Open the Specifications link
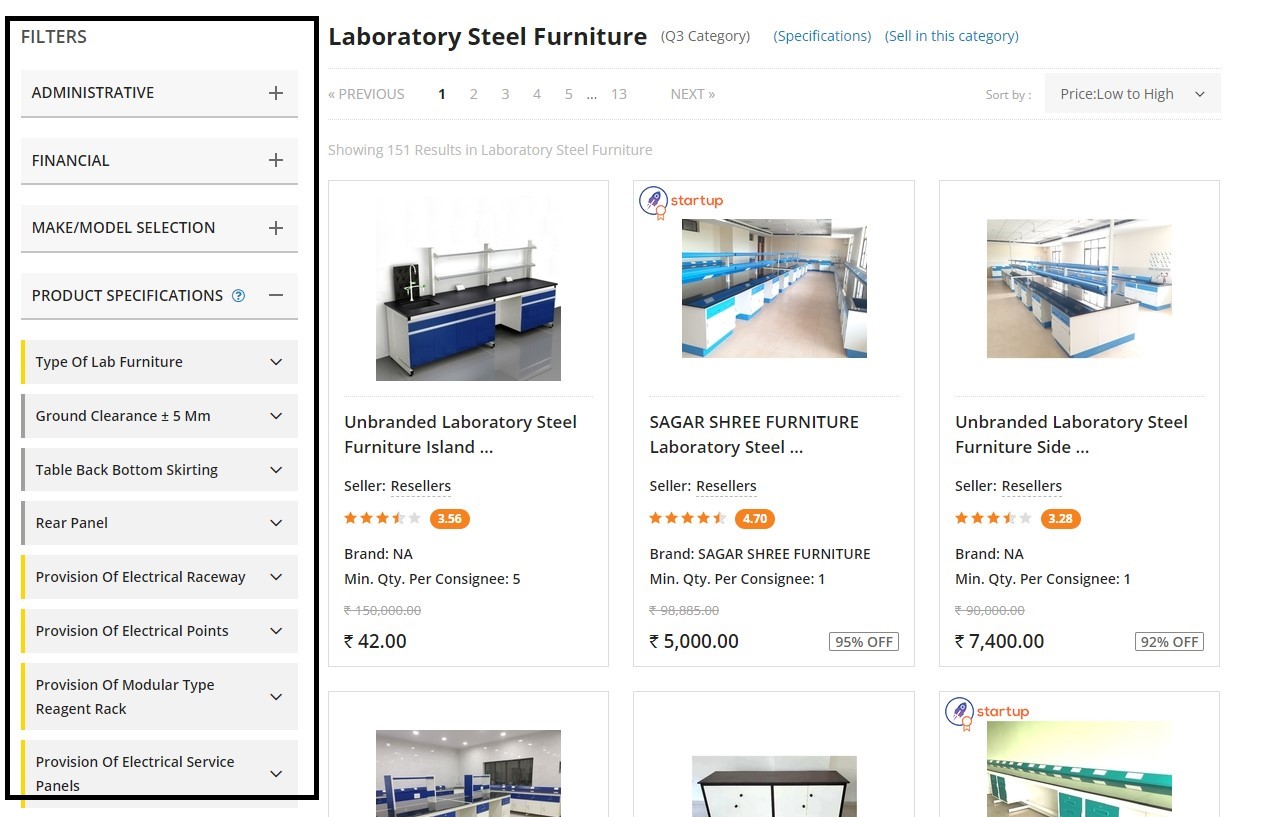Image resolution: width=1264 pixels, height=817 pixels. pos(822,36)
